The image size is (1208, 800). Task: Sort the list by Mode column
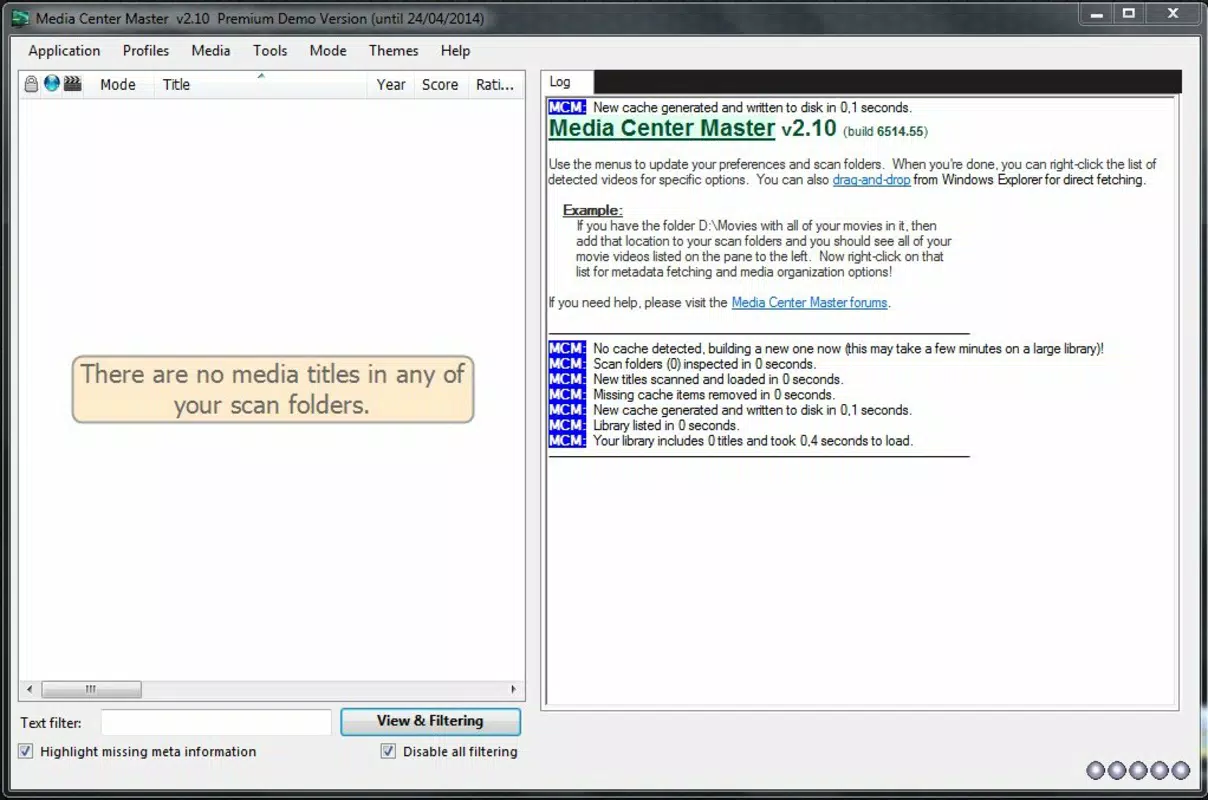[118, 85]
